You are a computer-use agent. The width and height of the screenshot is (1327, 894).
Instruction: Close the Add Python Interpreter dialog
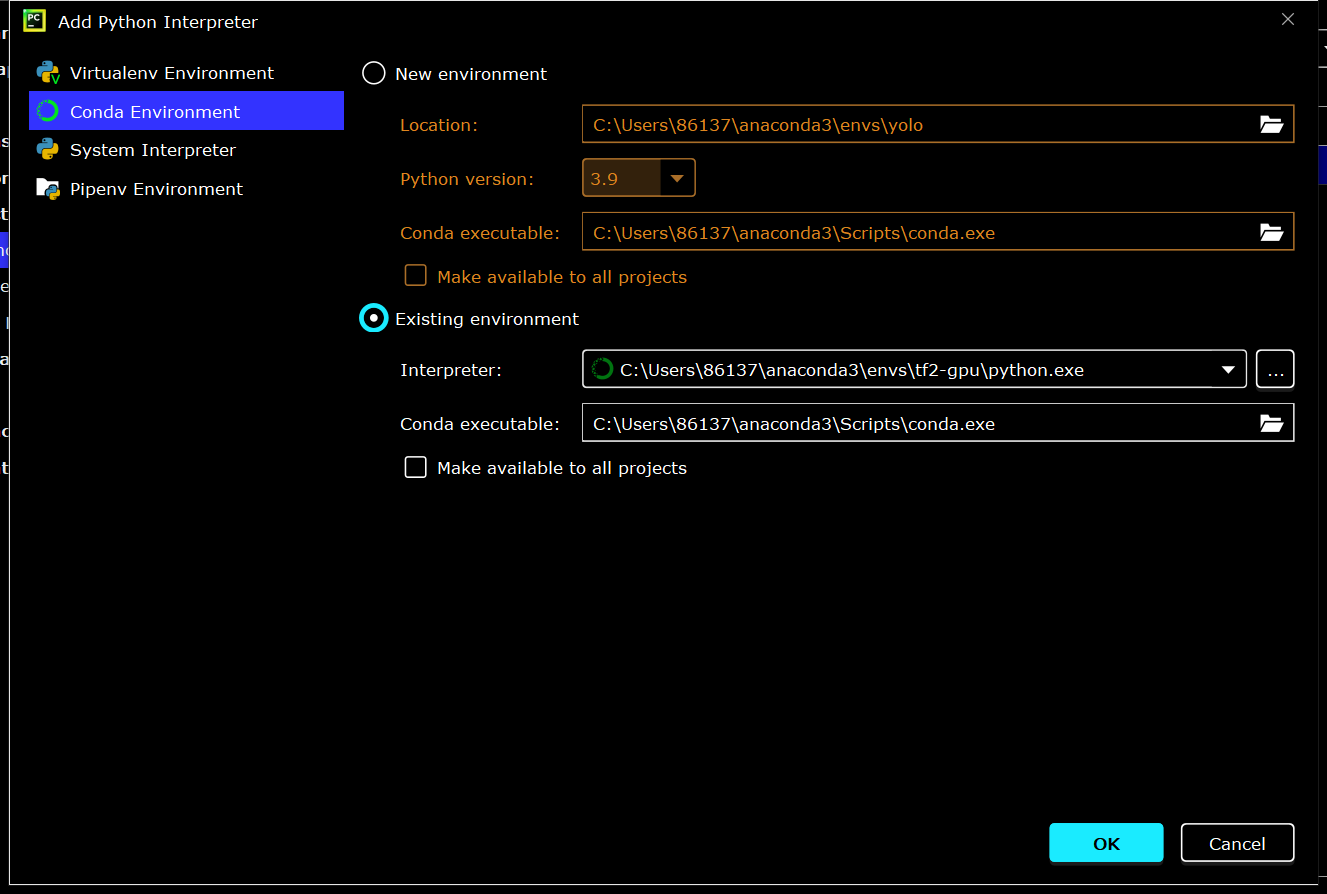click(1288, 19)
